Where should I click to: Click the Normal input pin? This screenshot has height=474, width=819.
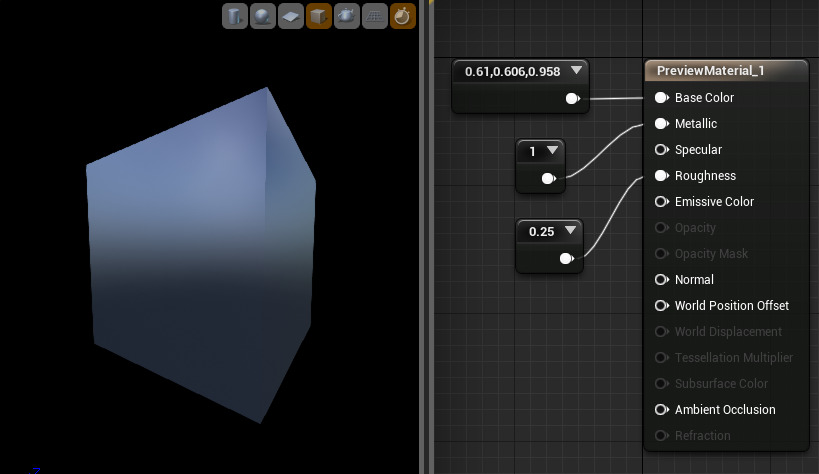662,280
